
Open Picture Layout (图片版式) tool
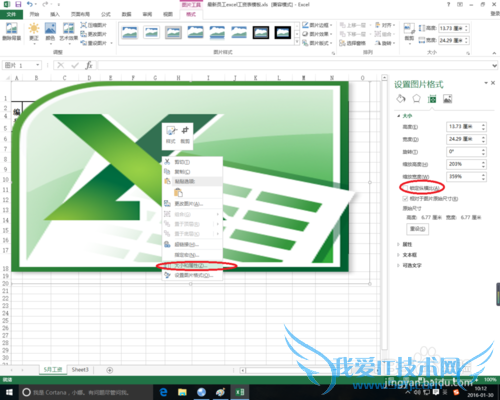(x=317, y=43)
